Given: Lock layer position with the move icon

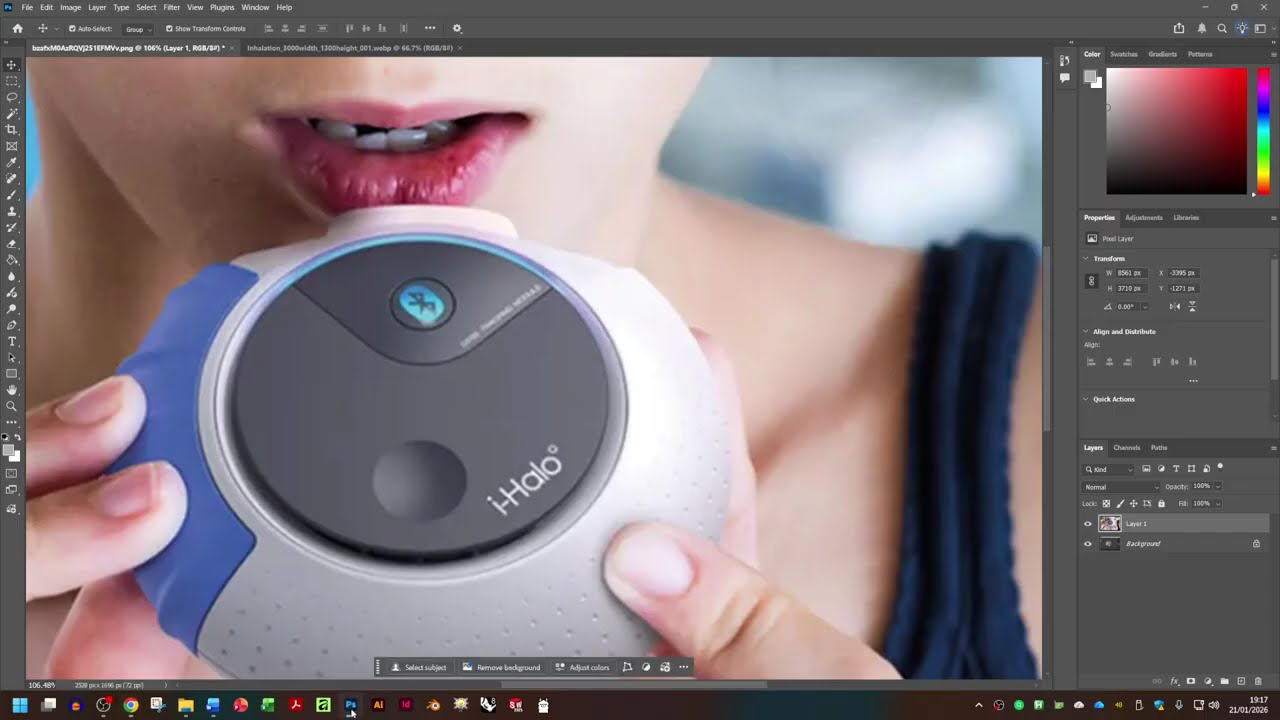Looking at the screenshot, I should pyautogui.click(x=1133, y=503).
